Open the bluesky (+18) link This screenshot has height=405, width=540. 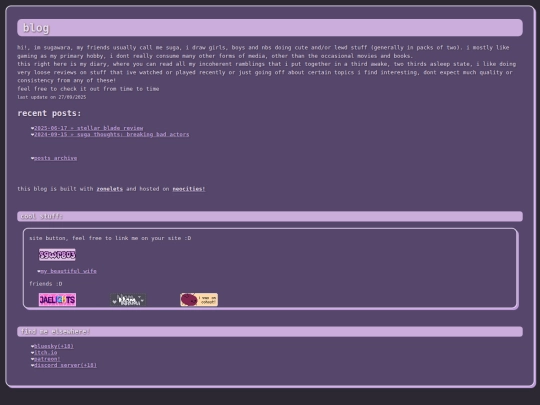click(54, 346)
